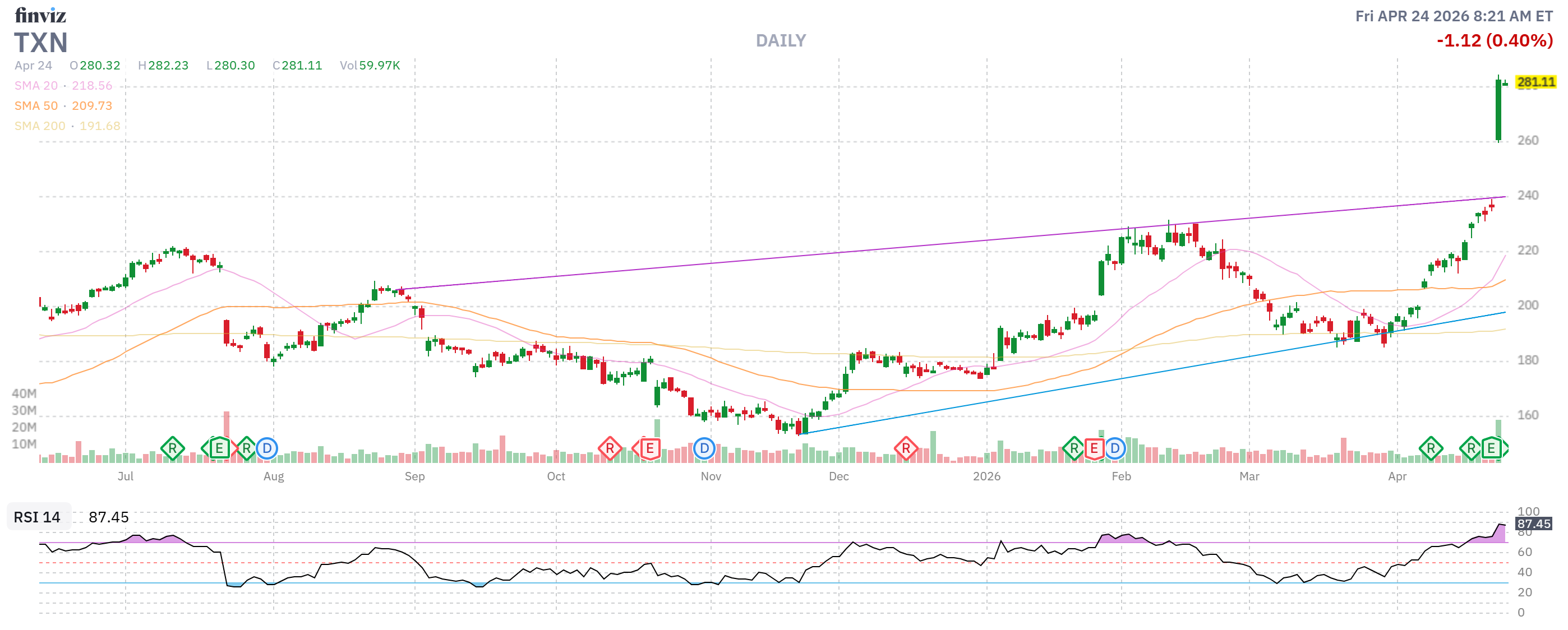The image size is (1568, 630).
Task: Click the 87.45 RSI value tag on axis
Action: click(x=1533, y=524)
